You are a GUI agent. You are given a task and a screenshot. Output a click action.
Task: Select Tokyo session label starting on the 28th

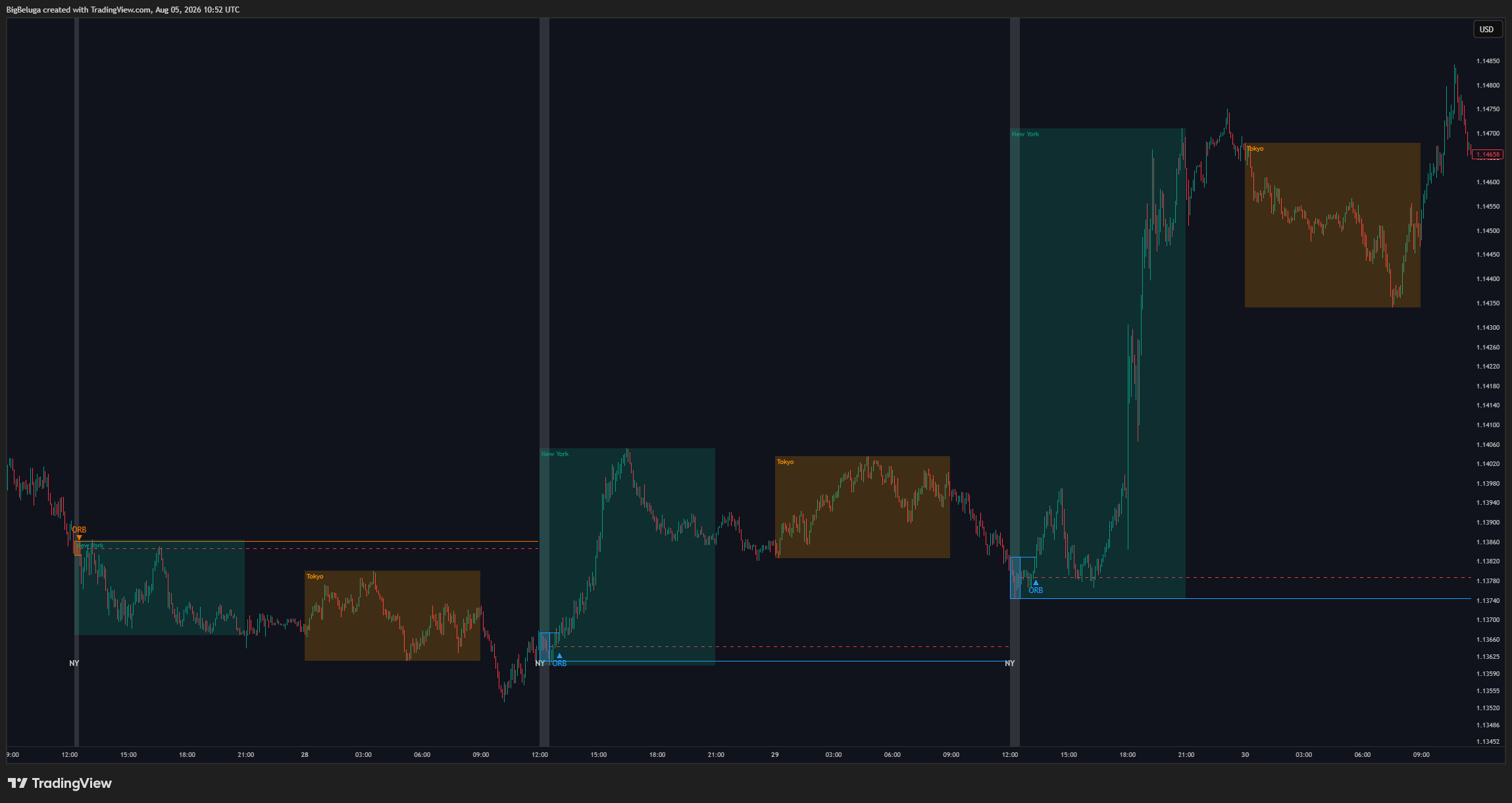point(315,577)
